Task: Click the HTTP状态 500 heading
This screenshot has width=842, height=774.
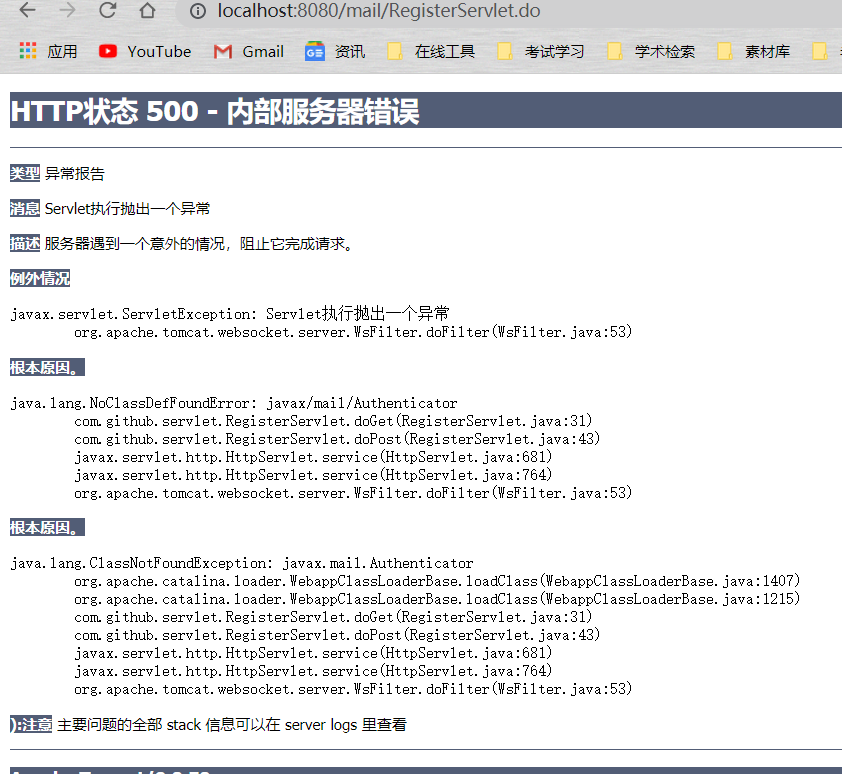Action: (214, 111)
